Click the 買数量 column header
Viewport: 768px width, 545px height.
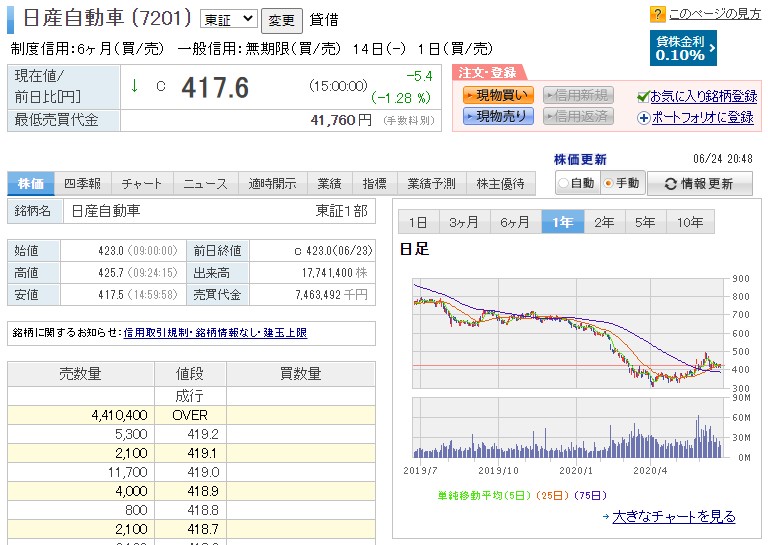tap(301, 374)
